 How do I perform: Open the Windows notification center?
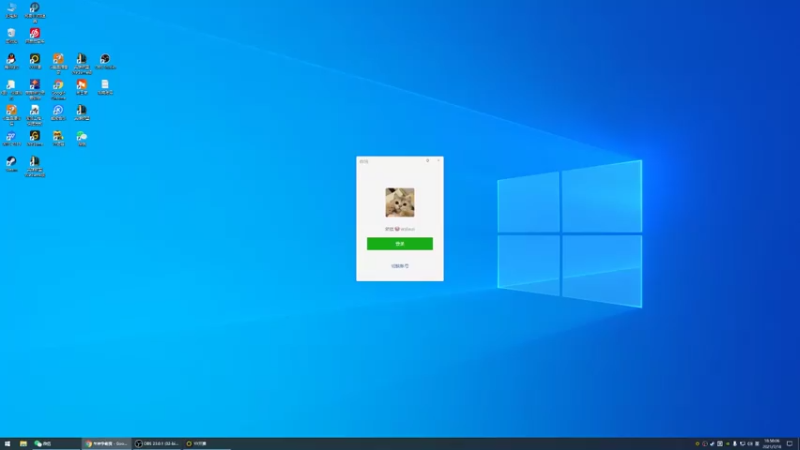(x=790, y=444)
